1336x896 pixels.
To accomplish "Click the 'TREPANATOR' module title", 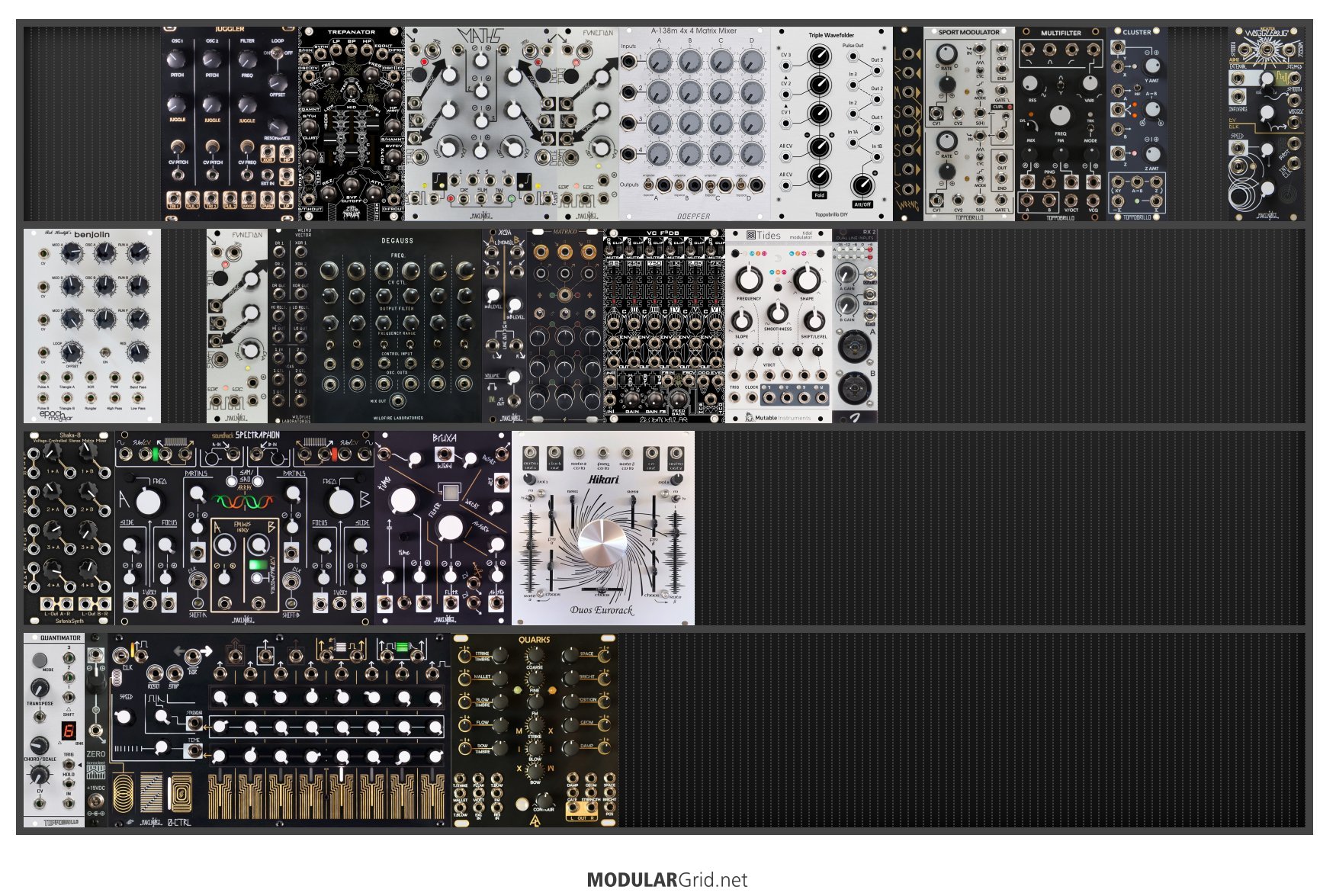I will [351, 32].
